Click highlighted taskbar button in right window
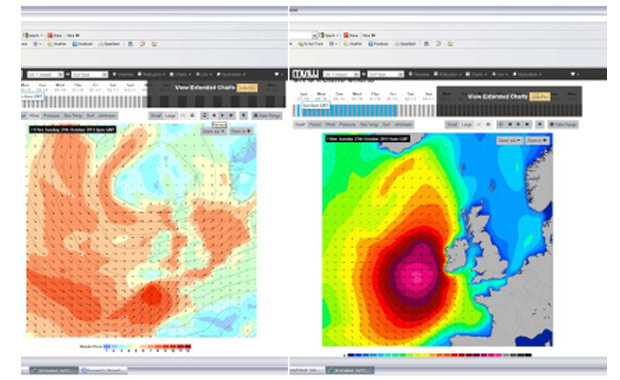 (350, 371)
